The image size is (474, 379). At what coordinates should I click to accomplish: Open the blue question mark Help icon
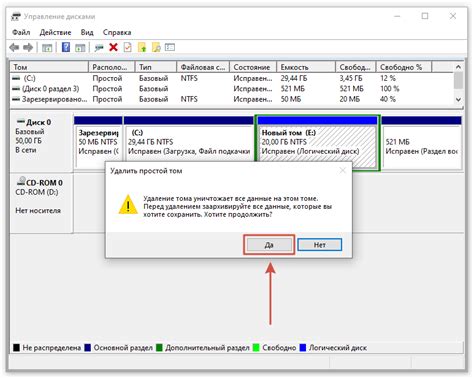tap(66, 47)
